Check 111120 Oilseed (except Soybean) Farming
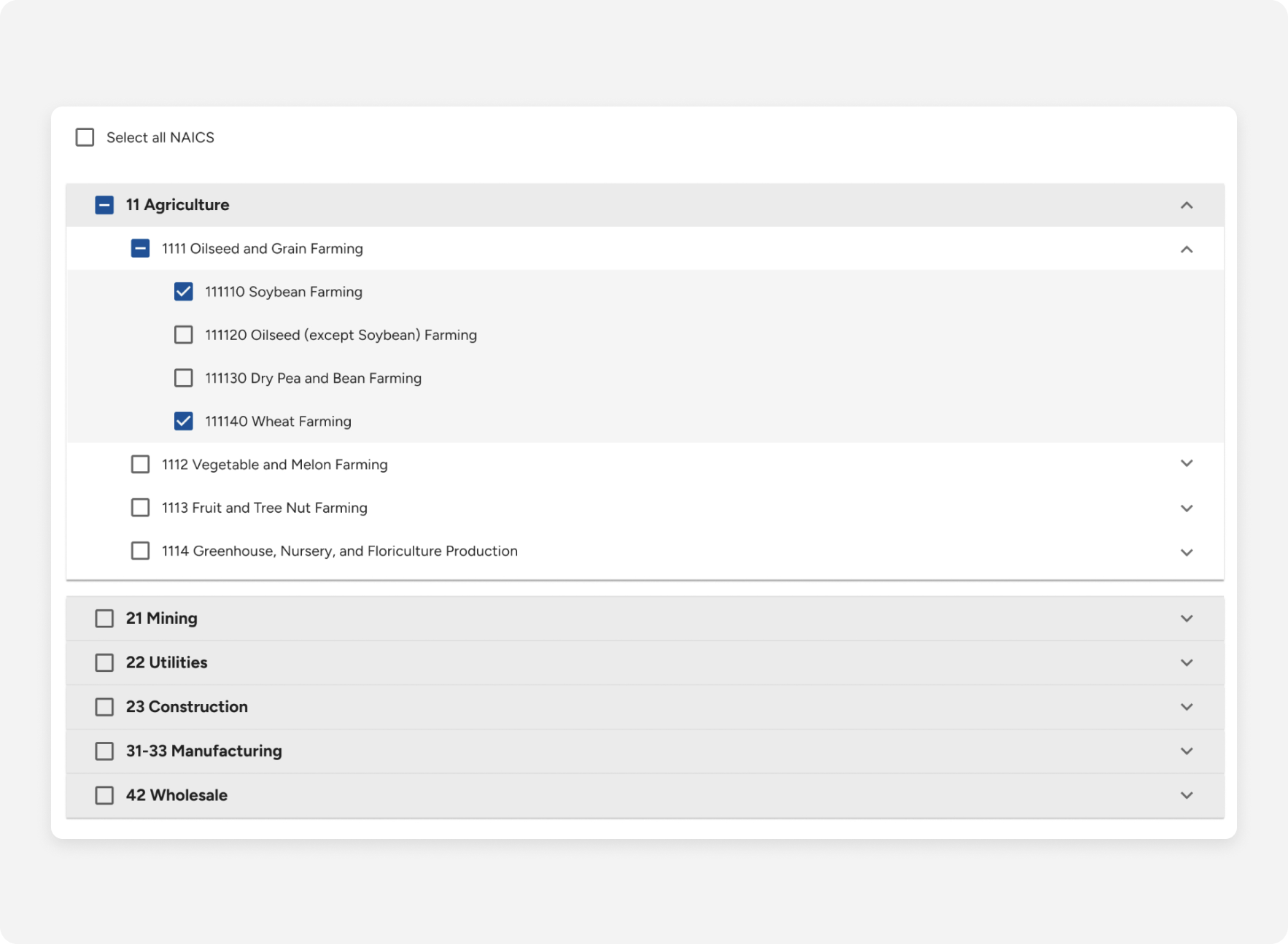The width and height of the screenshot is (1288, 944). click(184, 335)
